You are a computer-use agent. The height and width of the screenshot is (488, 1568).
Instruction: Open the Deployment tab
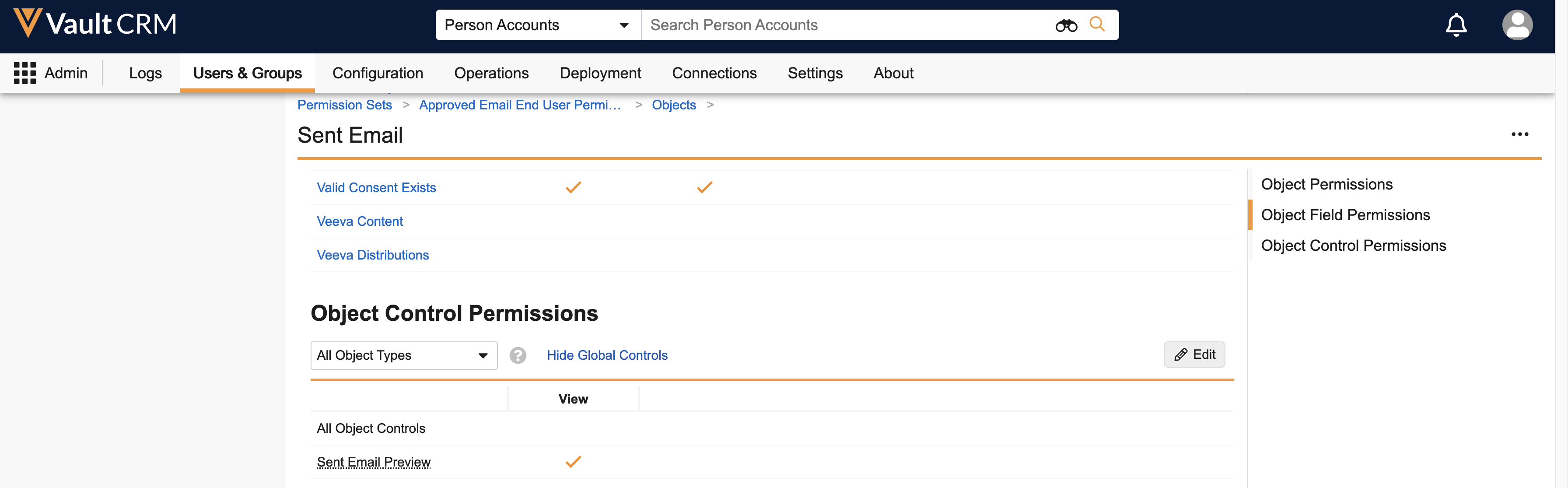point(600,73)
